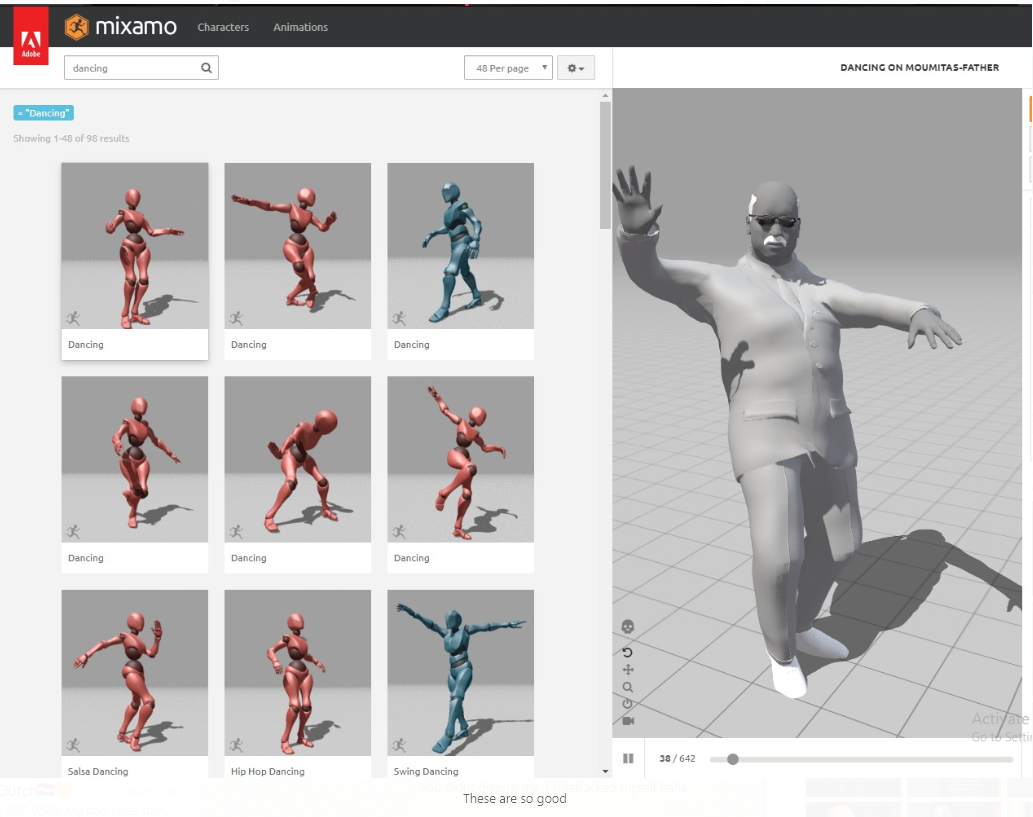1033x817 pixels.
Task: Open the 48 Per page dropdown
Action: [508, 68]
